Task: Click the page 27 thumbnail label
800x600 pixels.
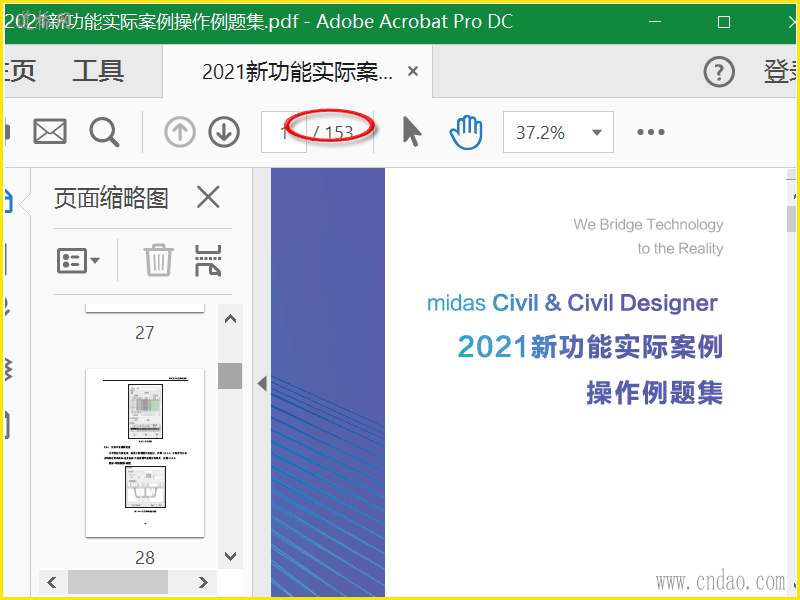Action: point(145,333)
